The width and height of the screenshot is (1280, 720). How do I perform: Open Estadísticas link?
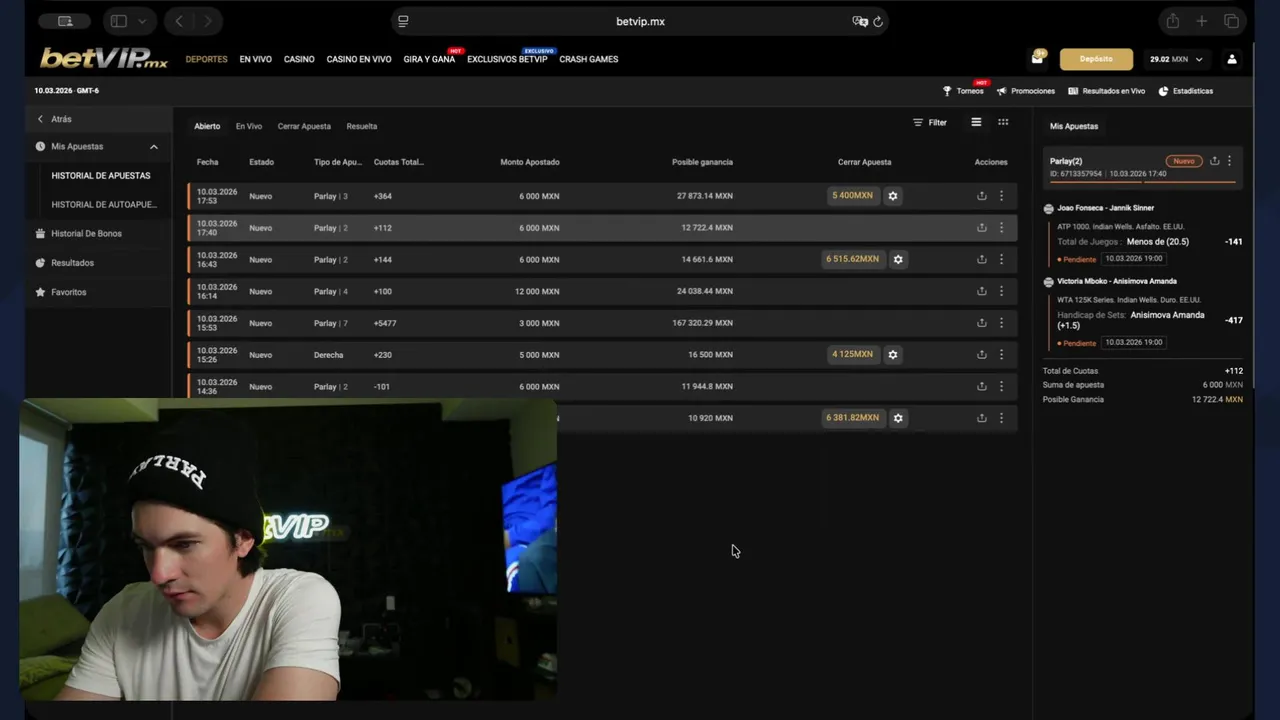click(x=1186, y=91)
